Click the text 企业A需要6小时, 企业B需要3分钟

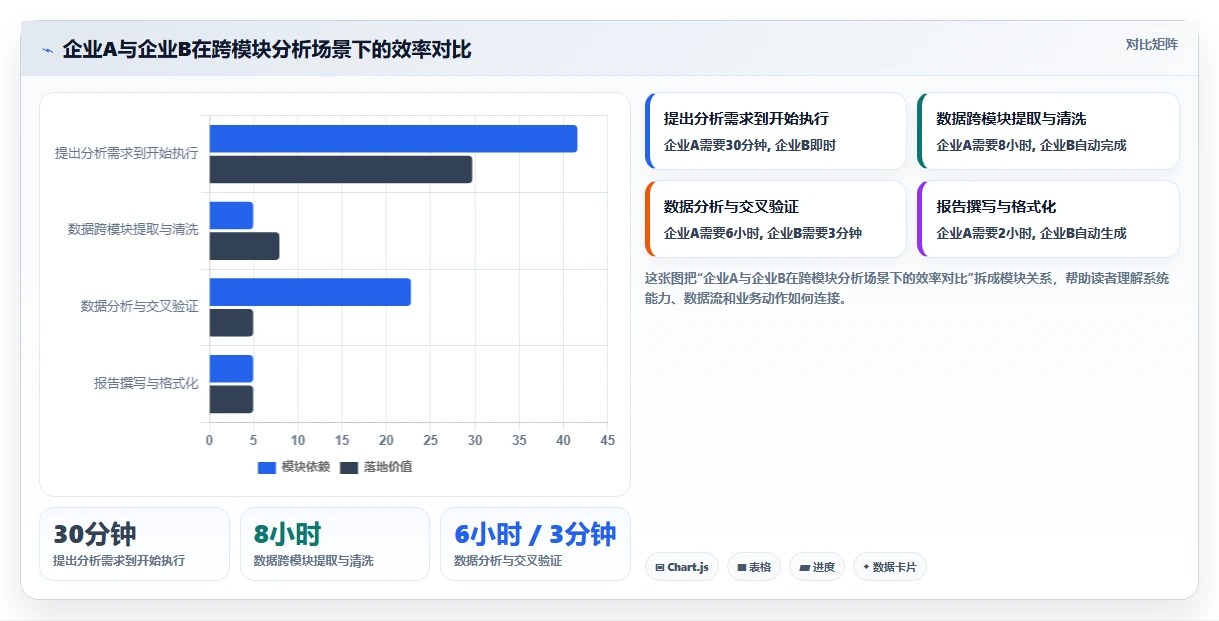pyautogui.click(x=762, y=233)
